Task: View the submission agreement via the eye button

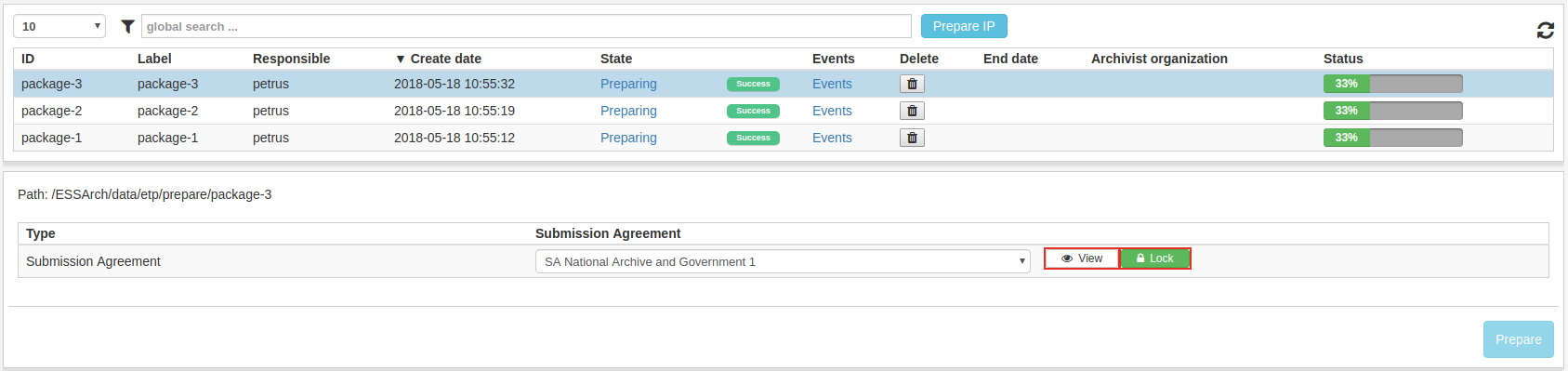Action: coord(1082,258)
